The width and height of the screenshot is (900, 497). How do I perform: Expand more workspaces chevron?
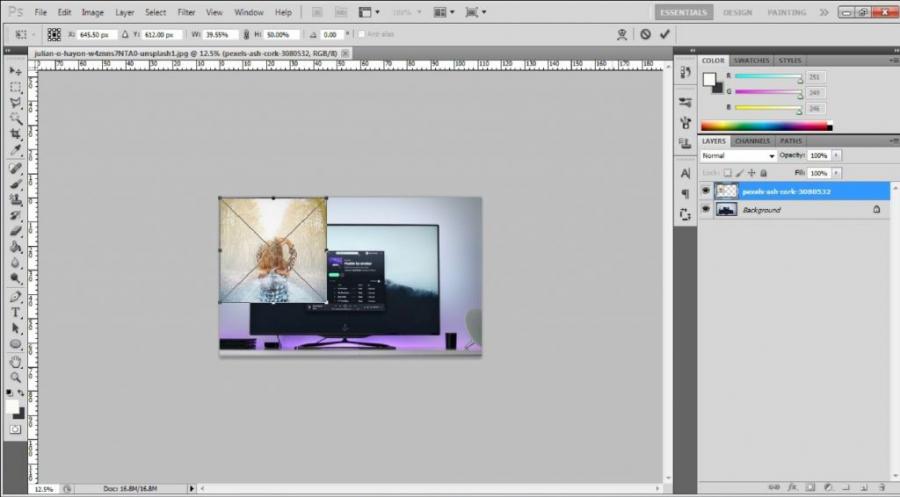point(824,12)
